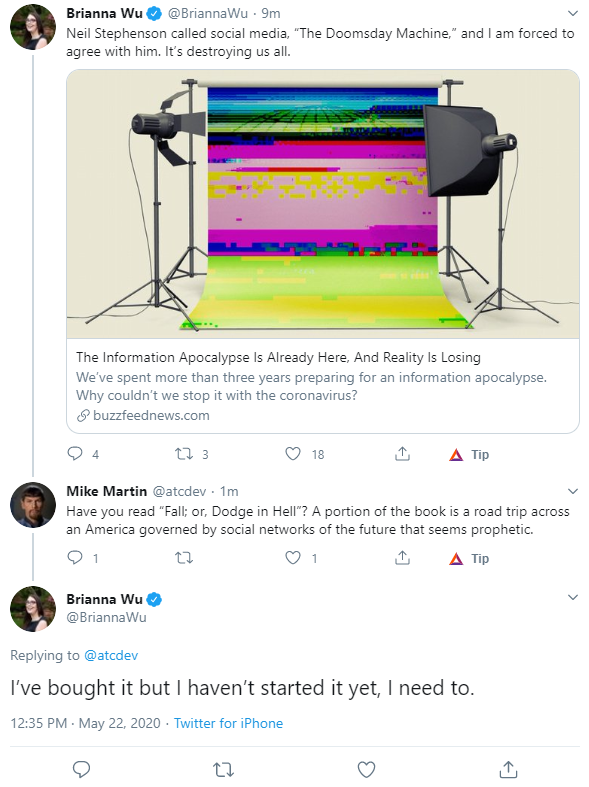
Task: Open the BuzzFeed News article card image
Action: click(323, 204)
